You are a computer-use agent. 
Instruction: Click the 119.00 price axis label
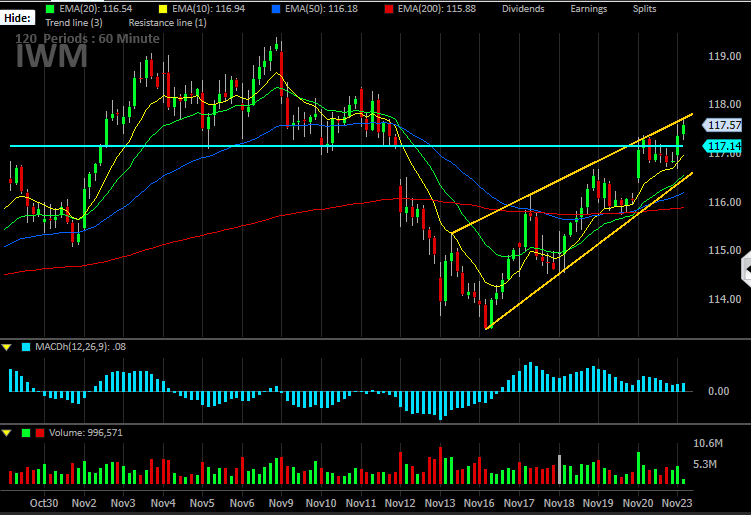pos(724,56)
